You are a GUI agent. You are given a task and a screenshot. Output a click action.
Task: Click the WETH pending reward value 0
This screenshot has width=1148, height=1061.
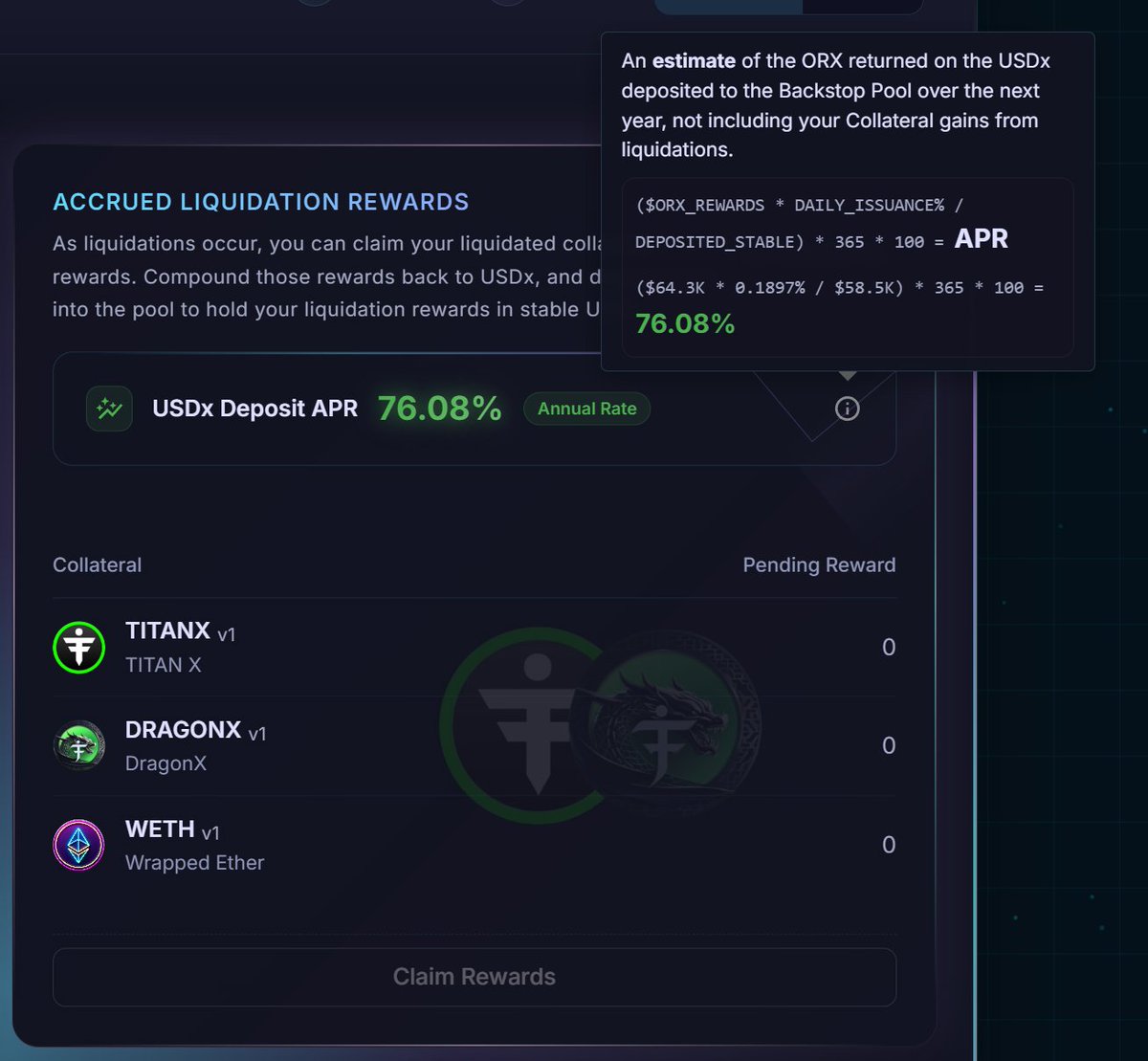tap(889, 845)
